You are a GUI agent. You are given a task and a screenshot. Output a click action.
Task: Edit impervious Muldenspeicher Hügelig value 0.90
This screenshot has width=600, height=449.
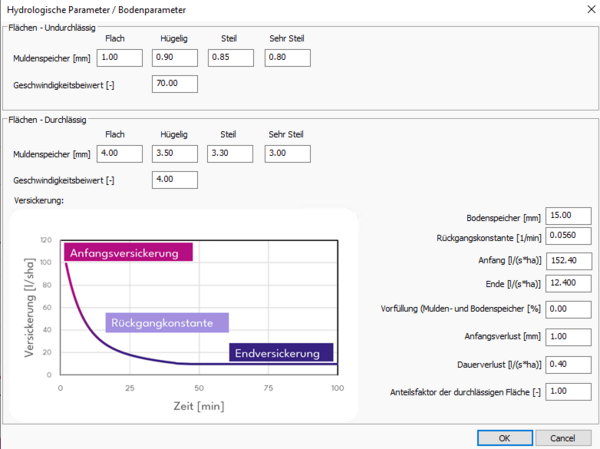pyautogui.click(x=175, y=58)
